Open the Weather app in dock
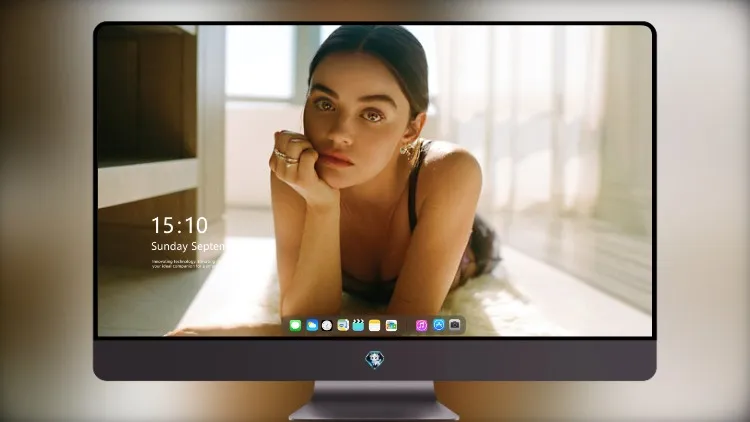 point(312,325)
